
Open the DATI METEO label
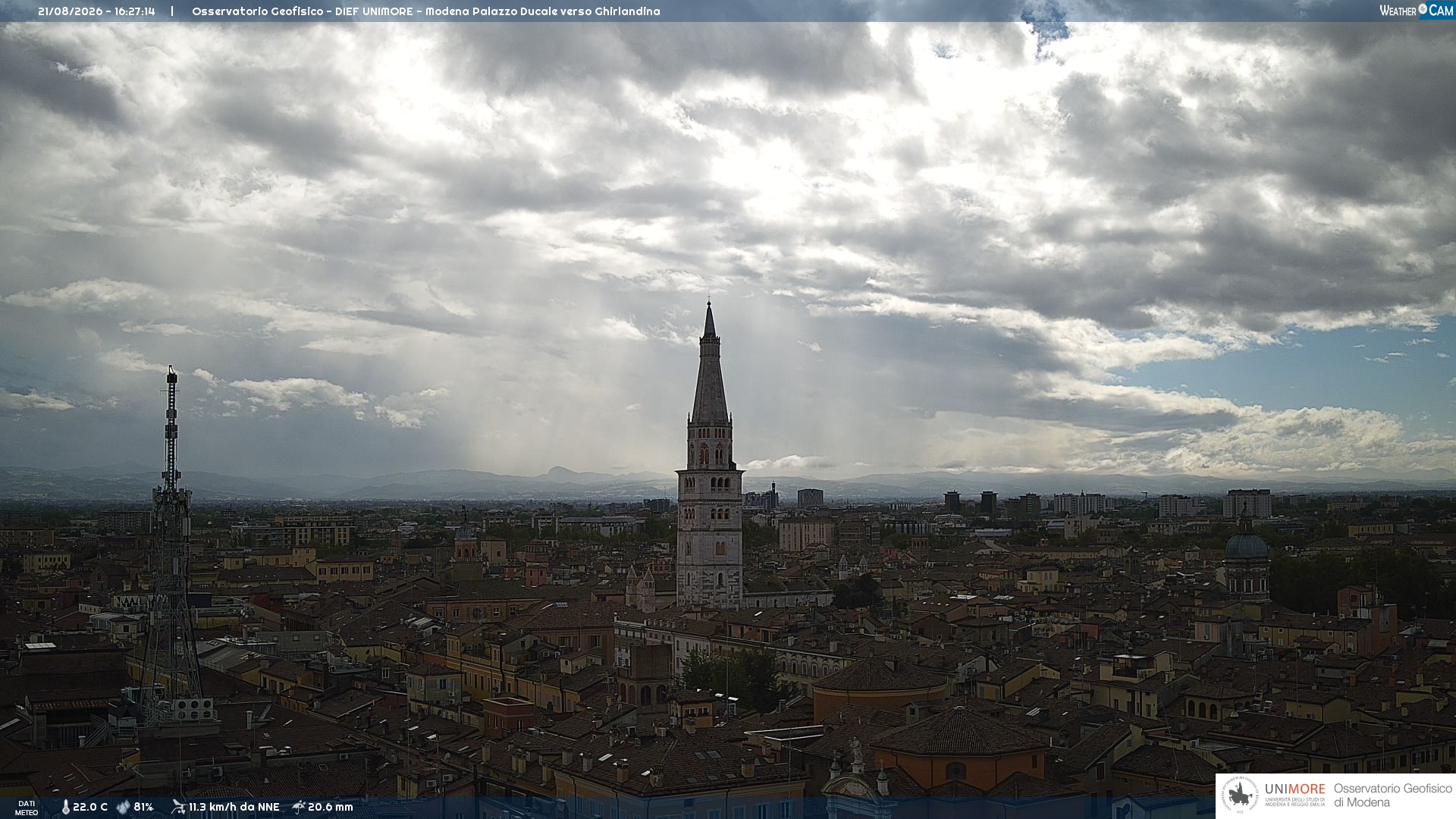pyautogui.click(x=27, y=808)
